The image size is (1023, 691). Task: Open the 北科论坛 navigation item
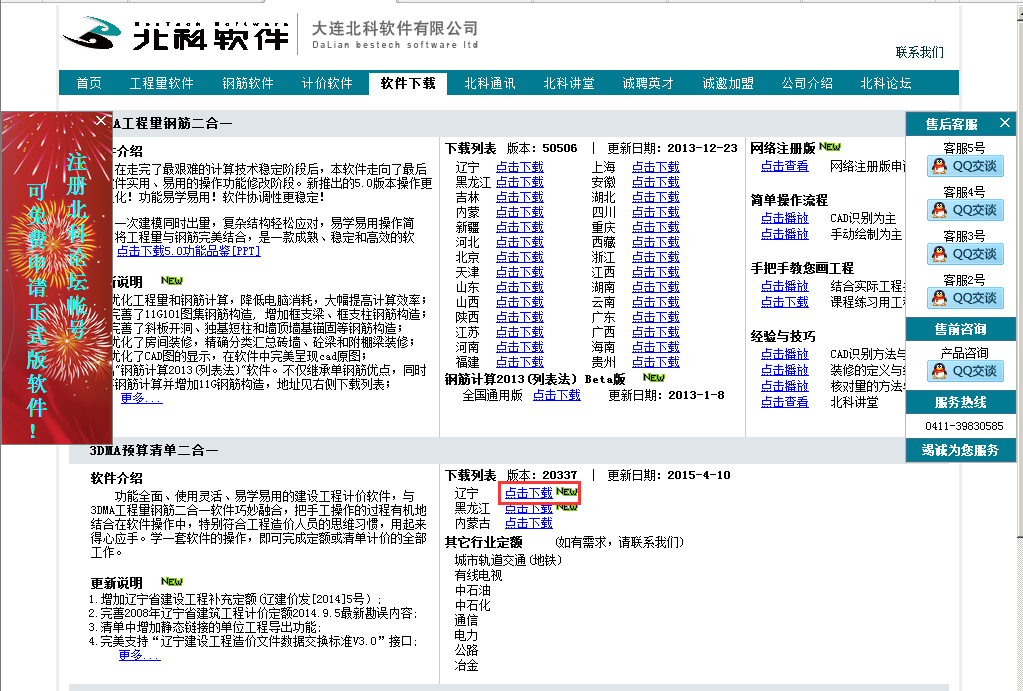(886, 83)
